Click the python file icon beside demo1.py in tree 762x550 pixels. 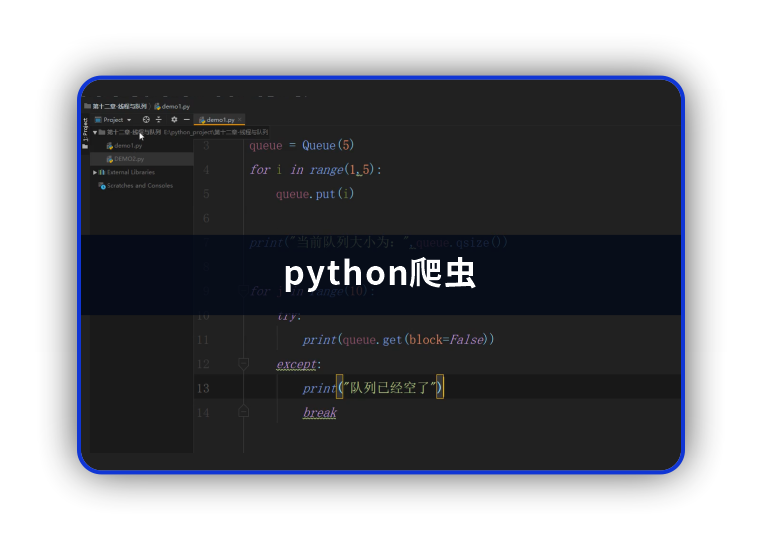(x=110, y=145)
